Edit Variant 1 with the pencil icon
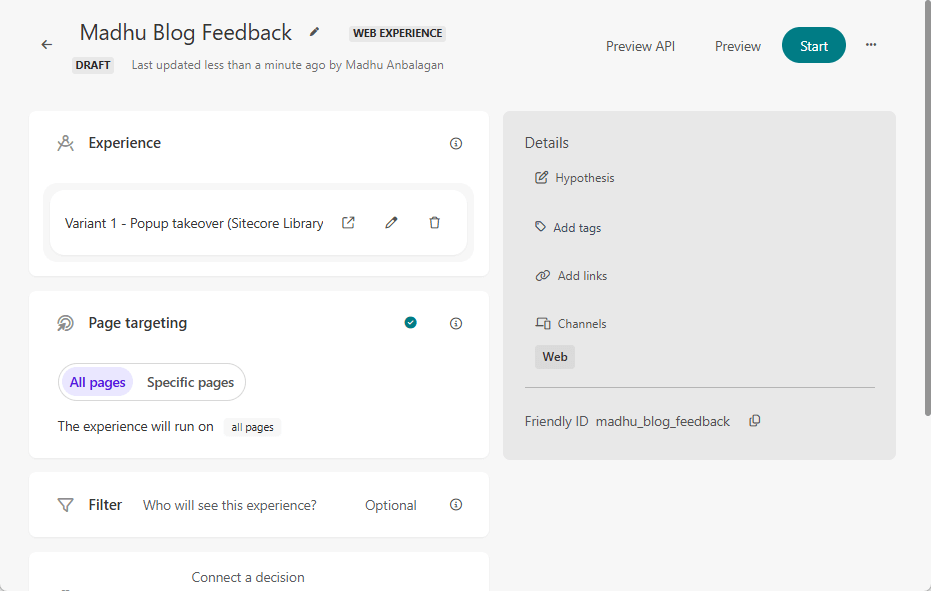 391,222
